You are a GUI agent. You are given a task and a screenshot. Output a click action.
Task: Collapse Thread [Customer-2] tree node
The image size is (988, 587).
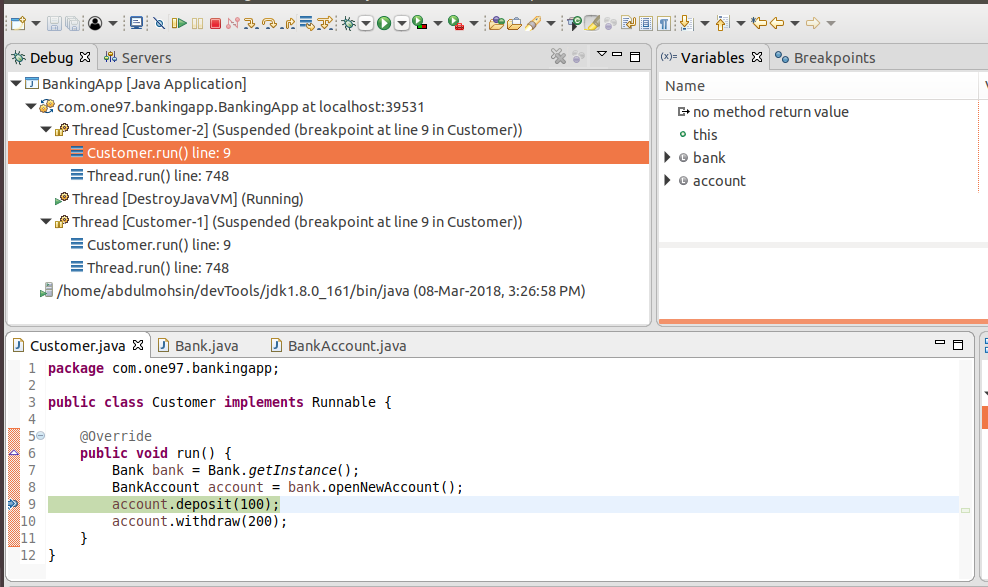pyautogui.click(x=46, y=130)
